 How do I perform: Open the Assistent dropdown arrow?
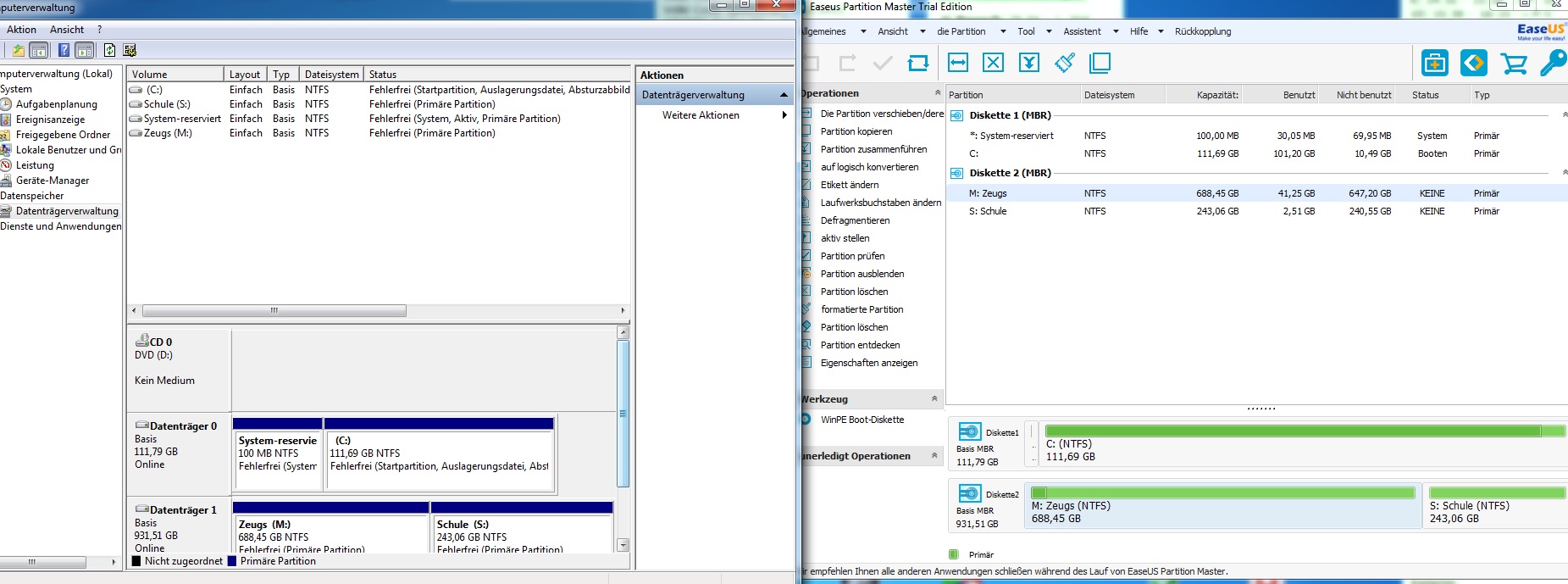1116,32
